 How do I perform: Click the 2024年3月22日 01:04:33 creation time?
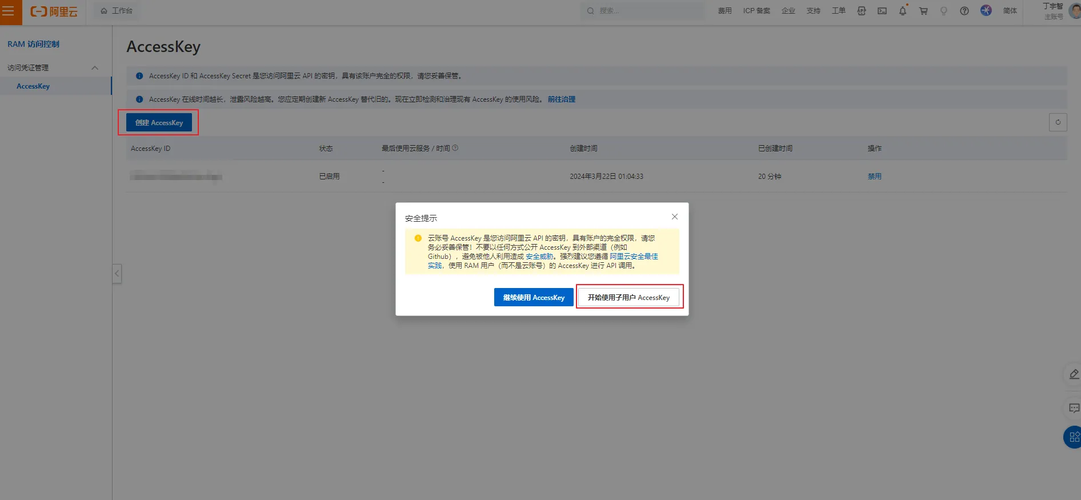pos(607,177)
